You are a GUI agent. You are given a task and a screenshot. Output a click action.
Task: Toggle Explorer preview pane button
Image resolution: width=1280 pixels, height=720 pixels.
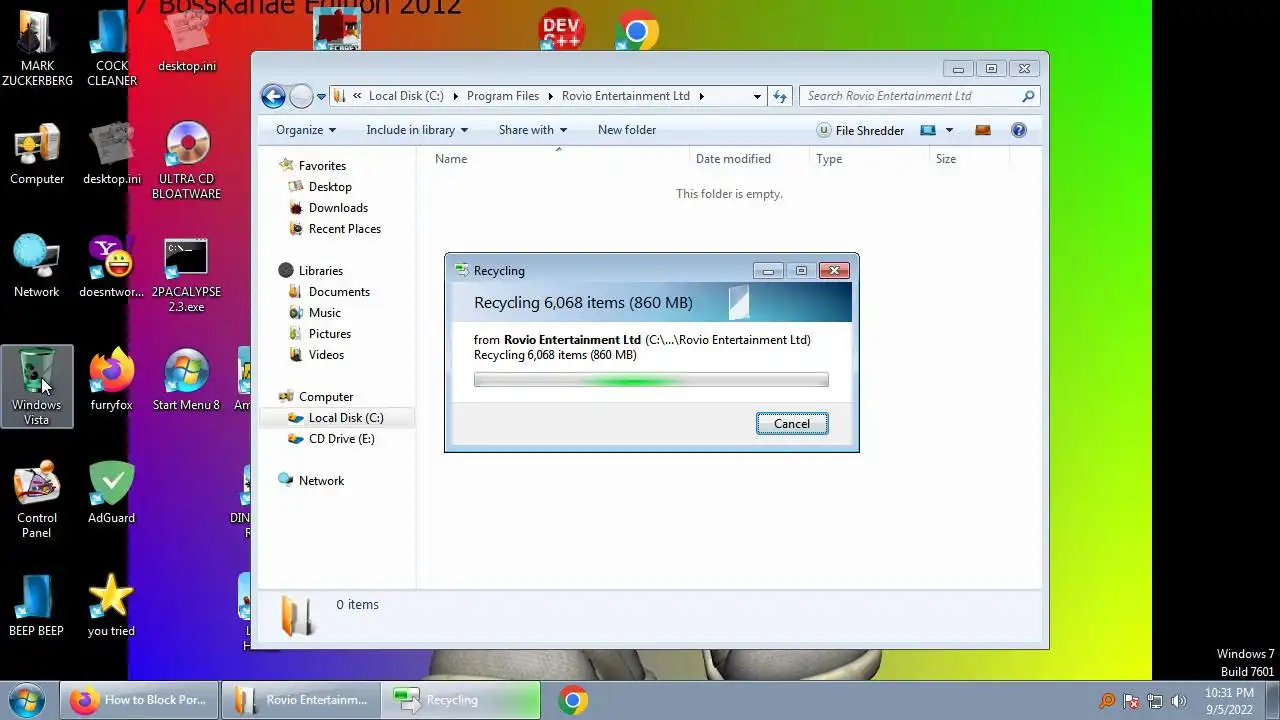click(983, 130)
